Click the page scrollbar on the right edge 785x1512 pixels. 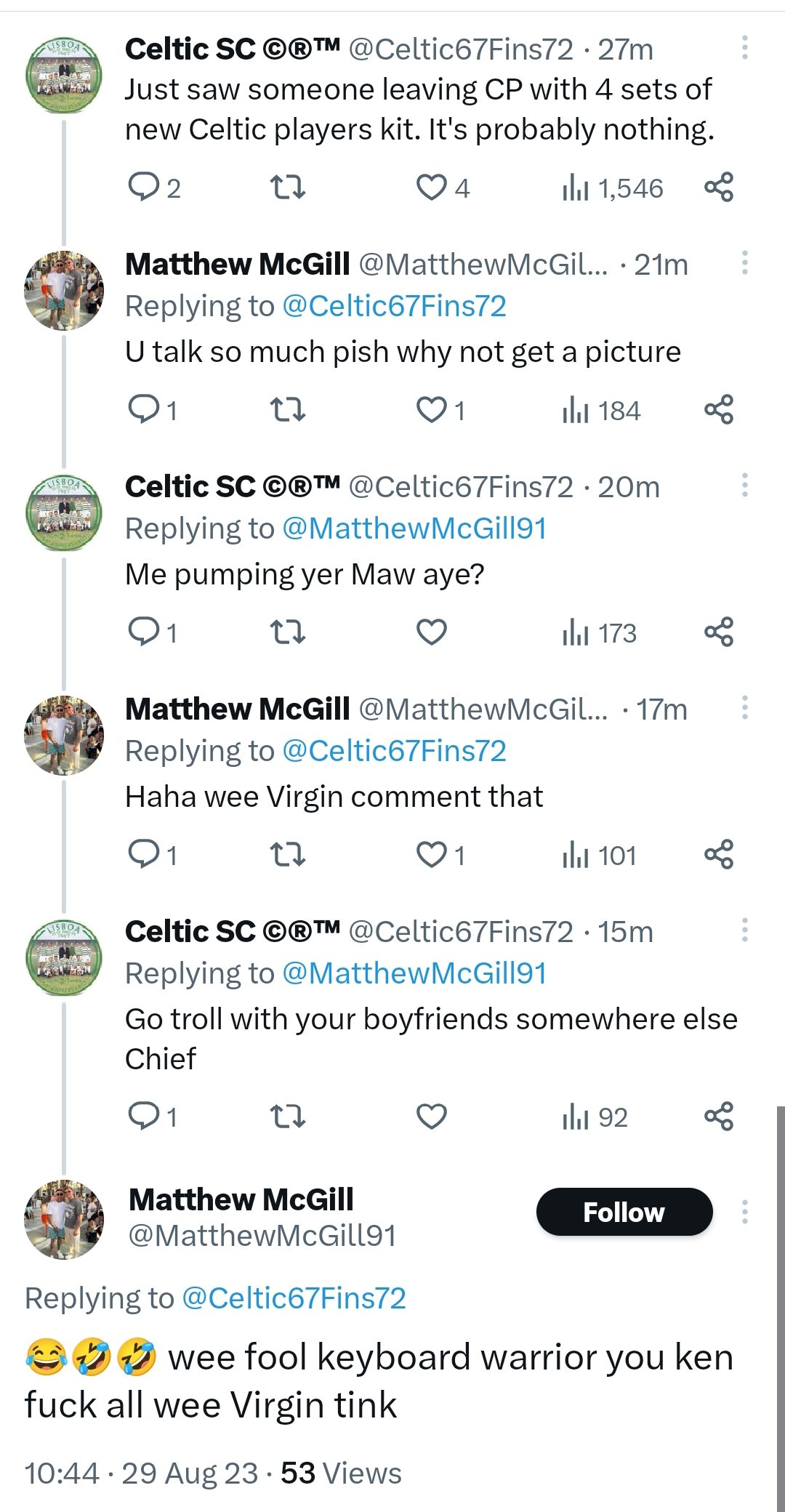pos(780,1308)
